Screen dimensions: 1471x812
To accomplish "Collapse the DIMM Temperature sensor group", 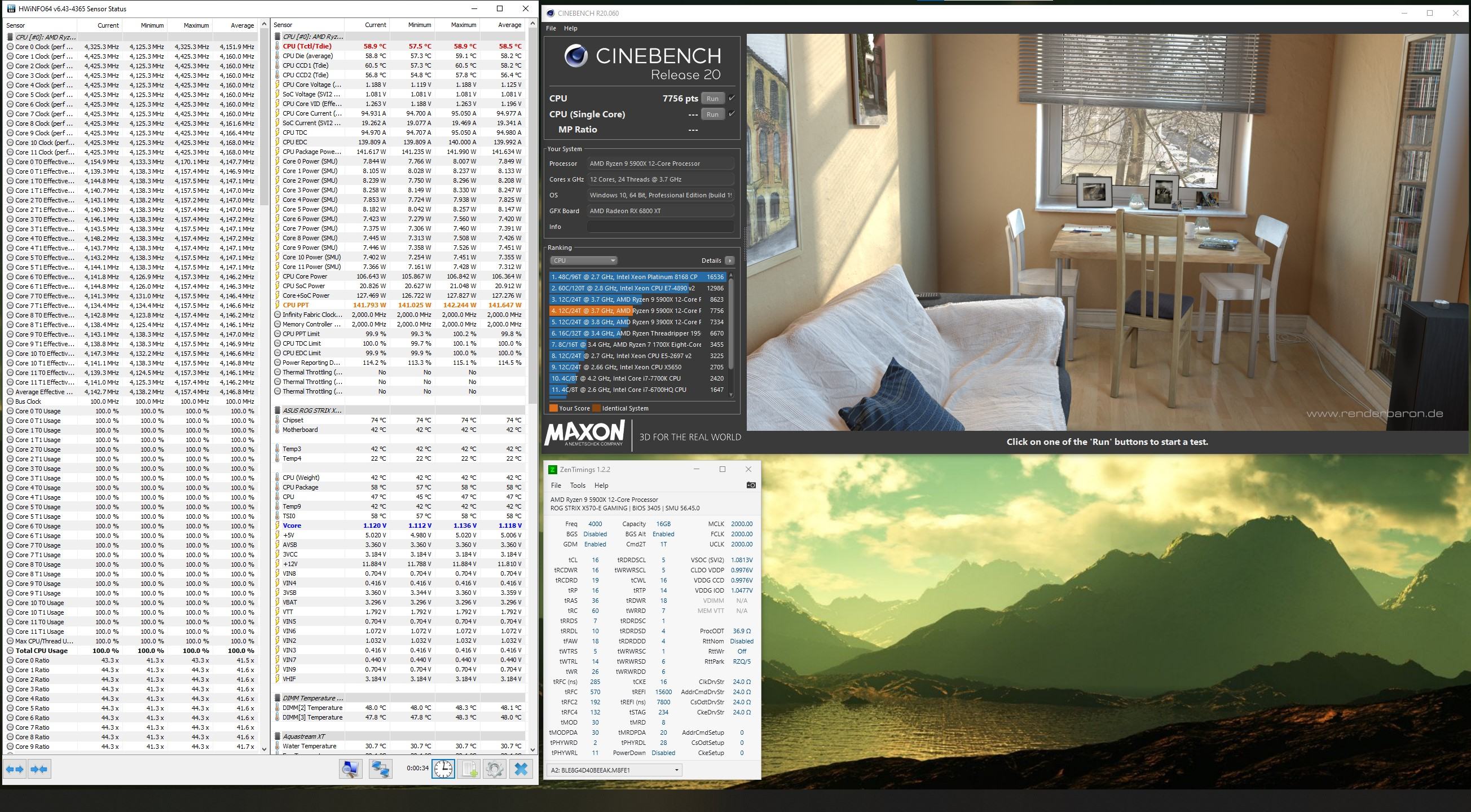I will point(278,698).
